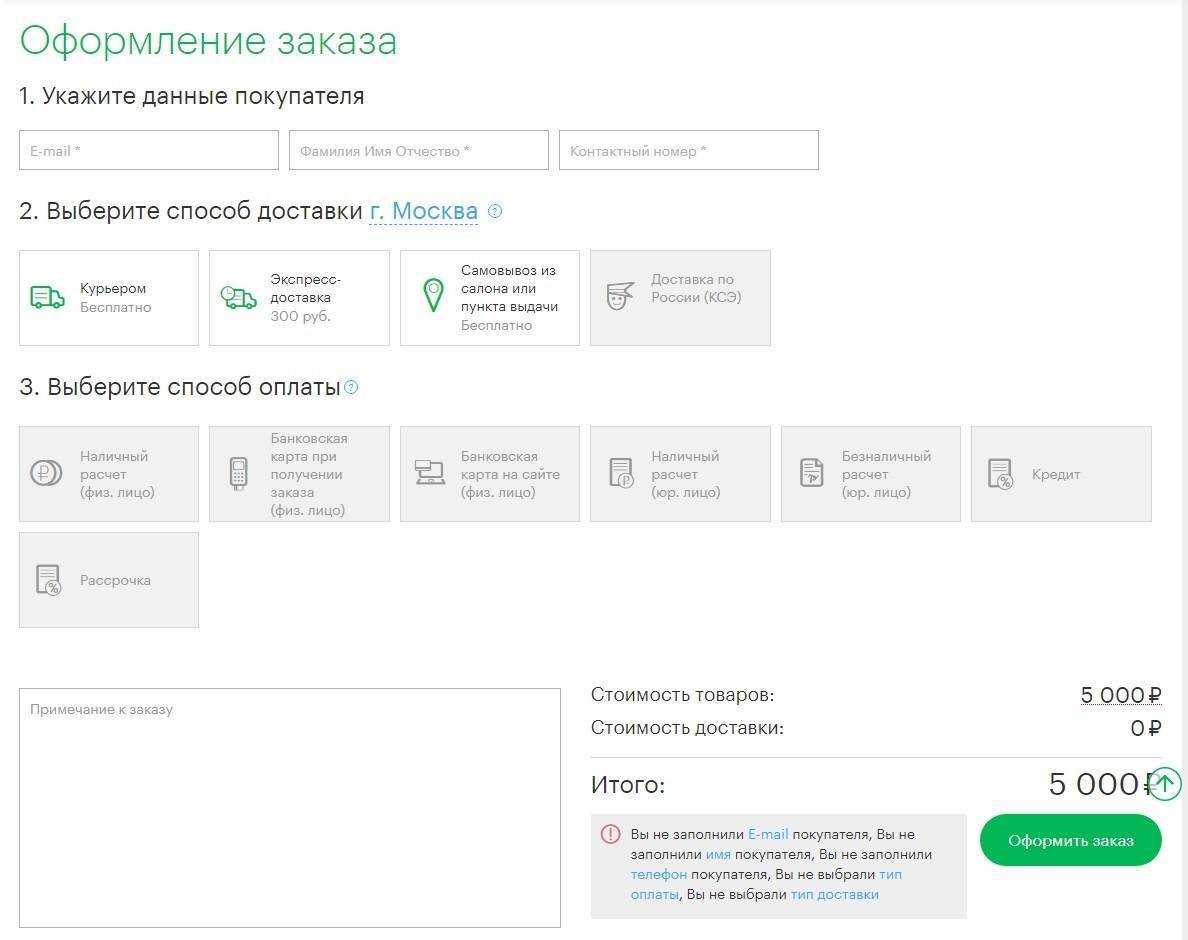Click the тип доставки link in warning

pyautogui.click(x=834, y=894)
